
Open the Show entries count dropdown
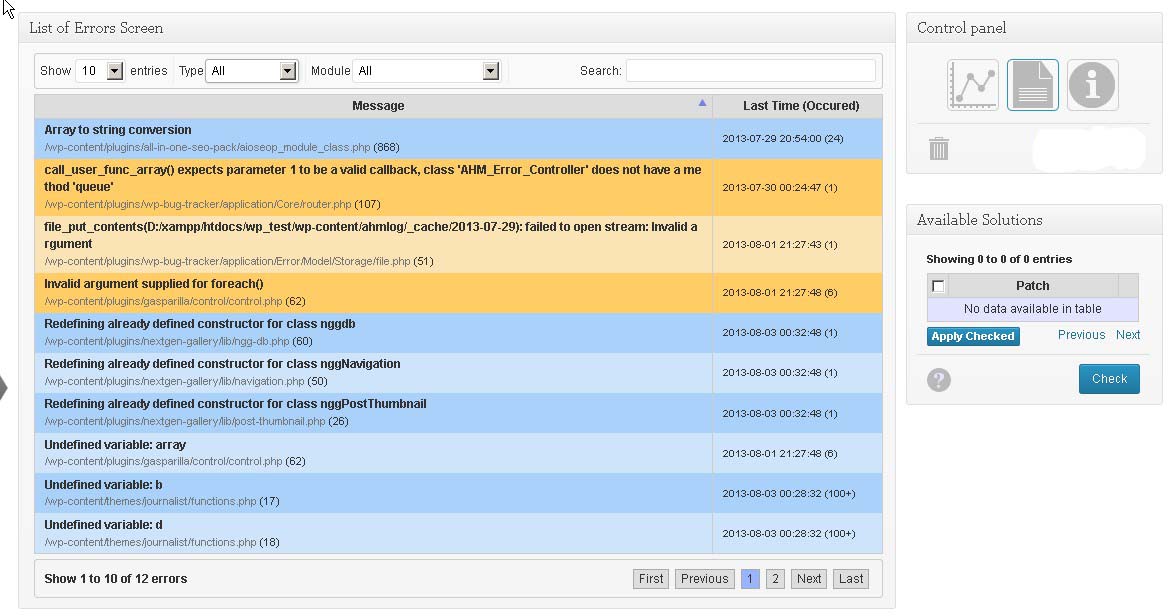(x=99, y=71)
